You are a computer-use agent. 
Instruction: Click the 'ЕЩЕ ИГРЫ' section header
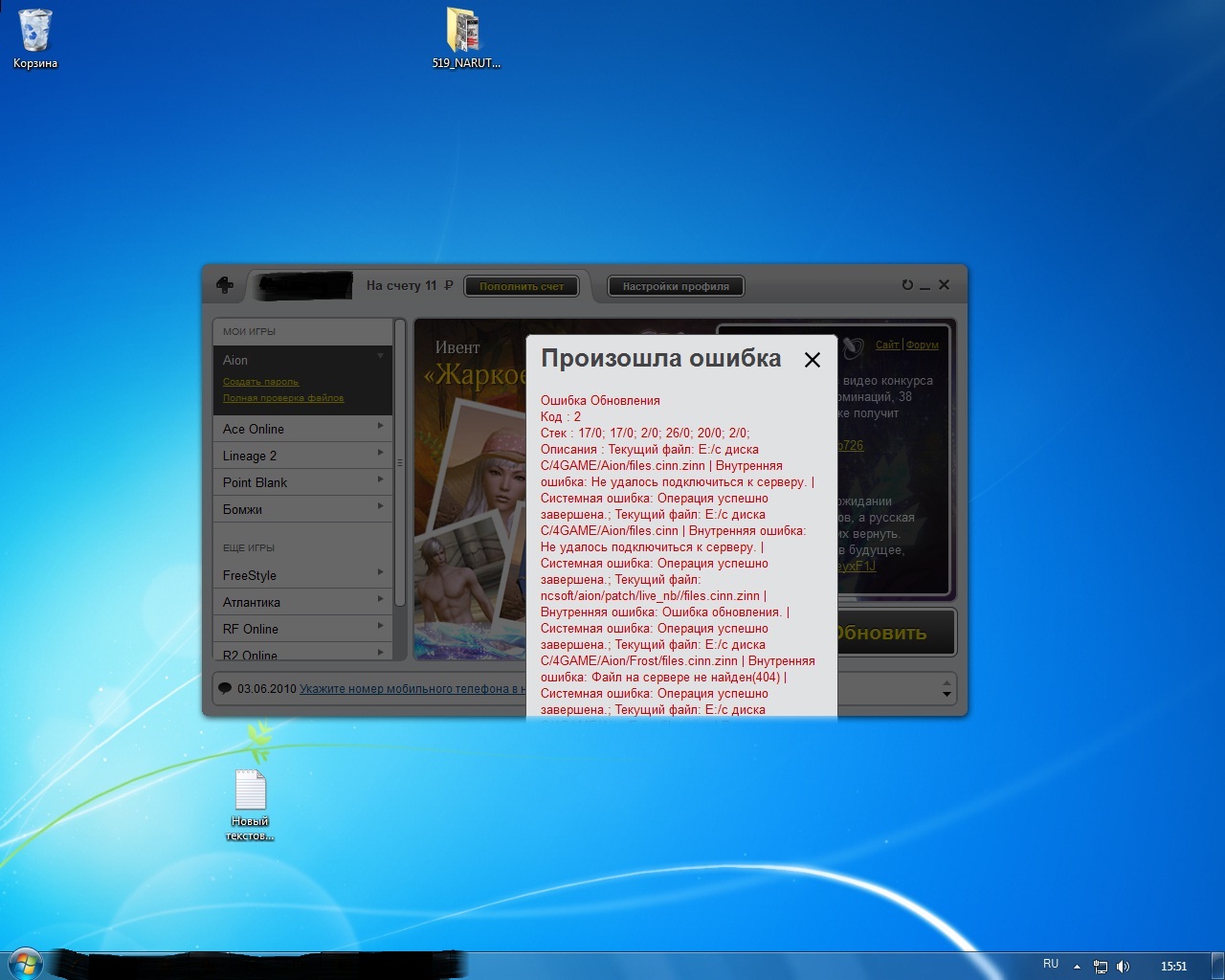pyautogui.click(x=249, y=547)
